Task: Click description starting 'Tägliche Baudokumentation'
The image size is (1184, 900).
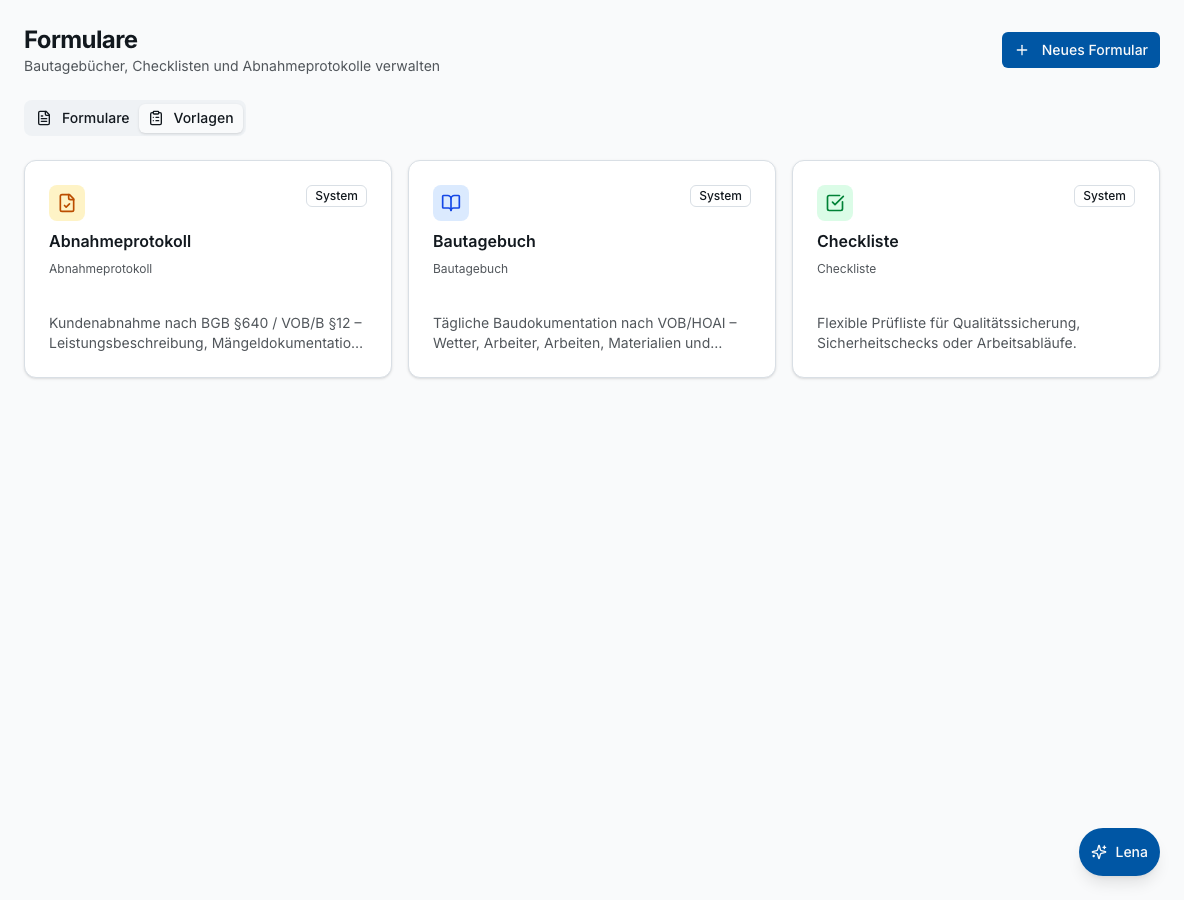Action: pyautogui.click(x=585, y=333)
